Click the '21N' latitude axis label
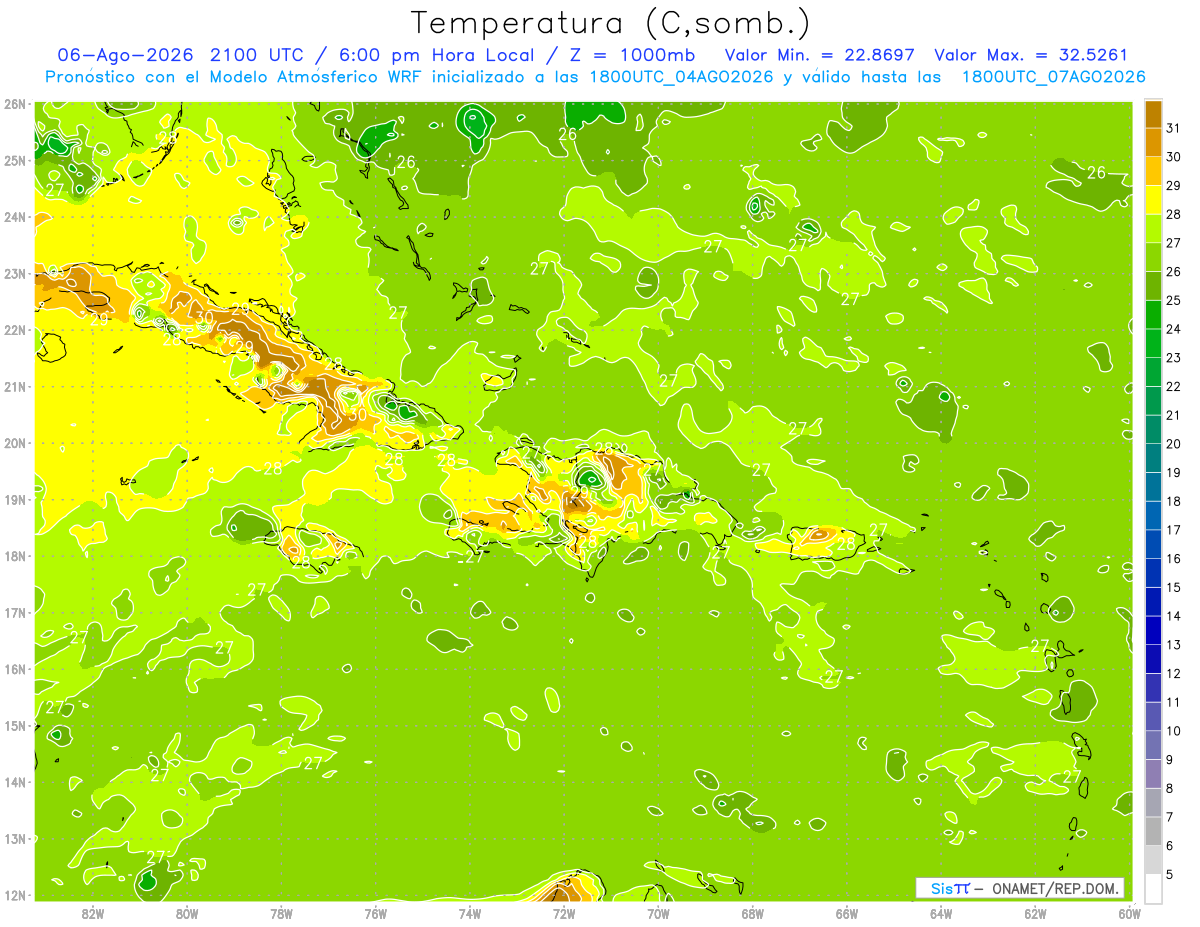Image resolution: width=1200 pixels, height=927 pixels. 15,386
